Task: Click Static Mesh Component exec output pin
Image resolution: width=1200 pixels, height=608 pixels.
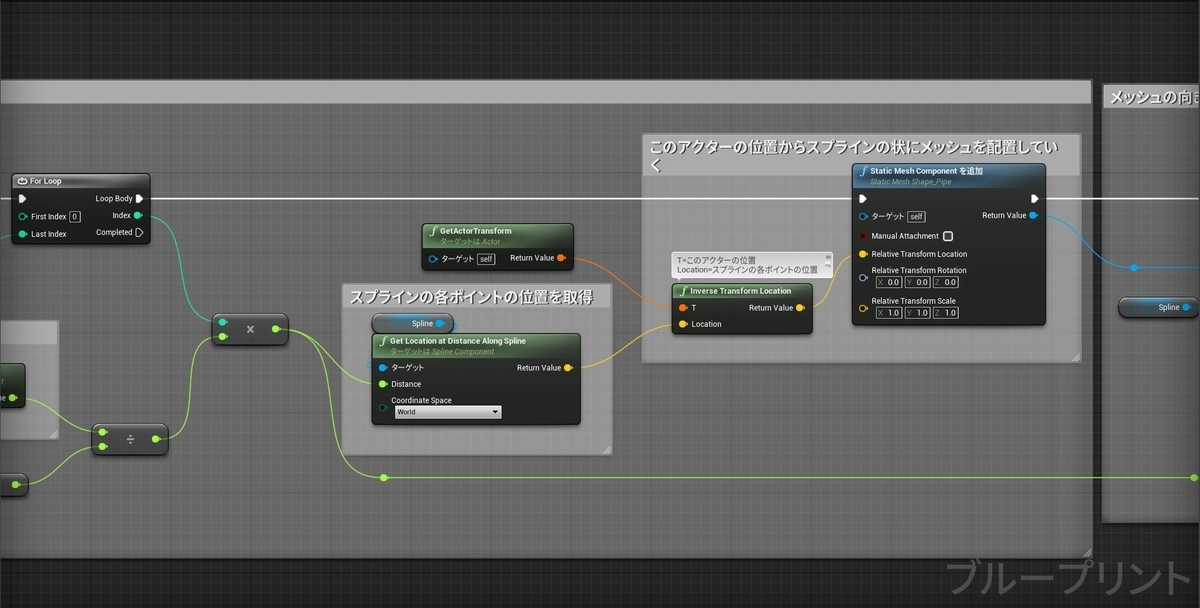Action: (1034, 198)
